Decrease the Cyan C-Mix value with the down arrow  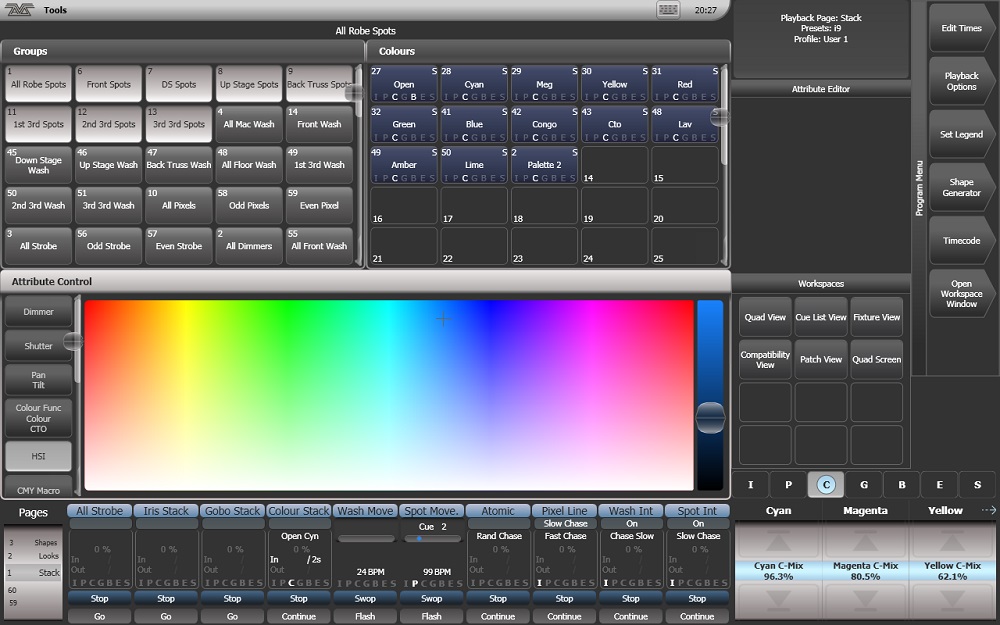(777, 599)
